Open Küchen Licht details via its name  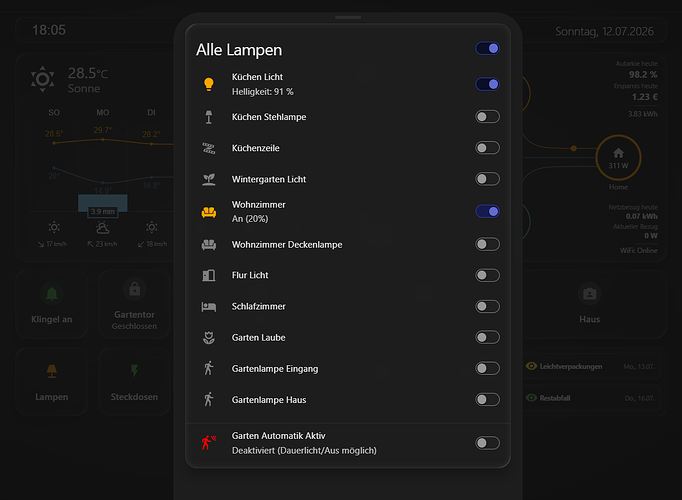[257, 77]
